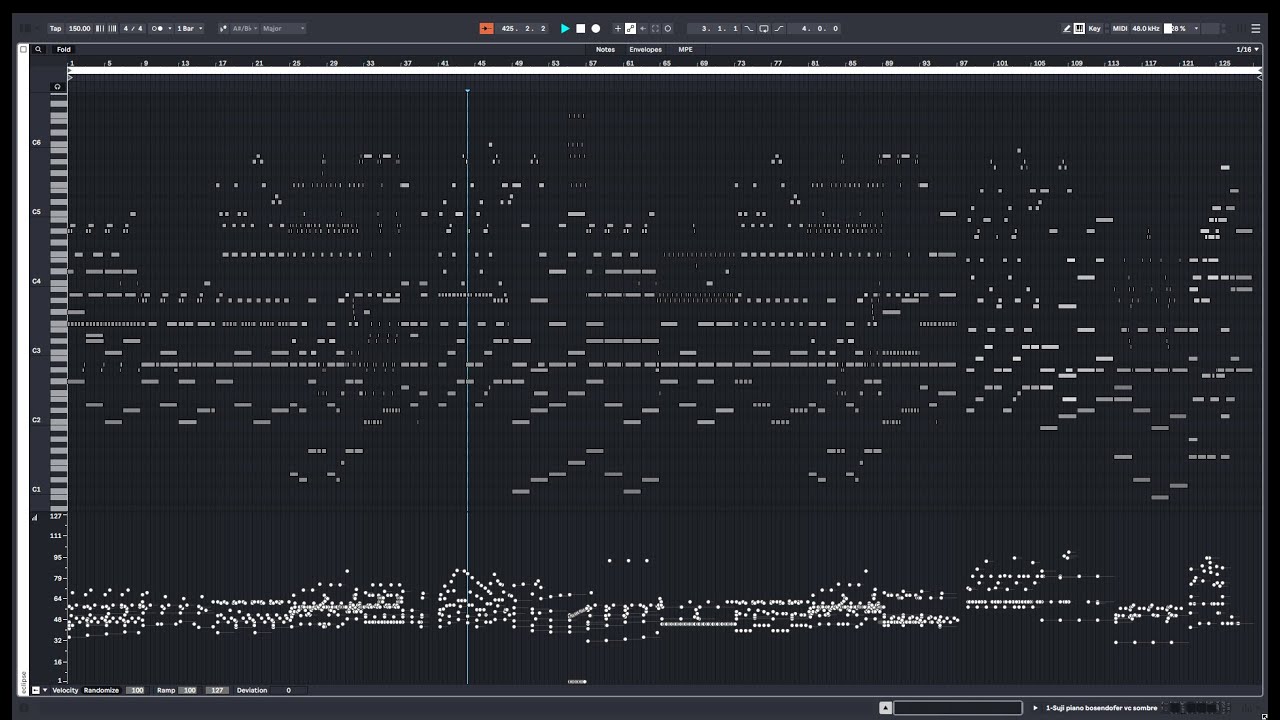Click the Tap tempo button
Viewport: 1280px width, 720px height.
point(55,28)
